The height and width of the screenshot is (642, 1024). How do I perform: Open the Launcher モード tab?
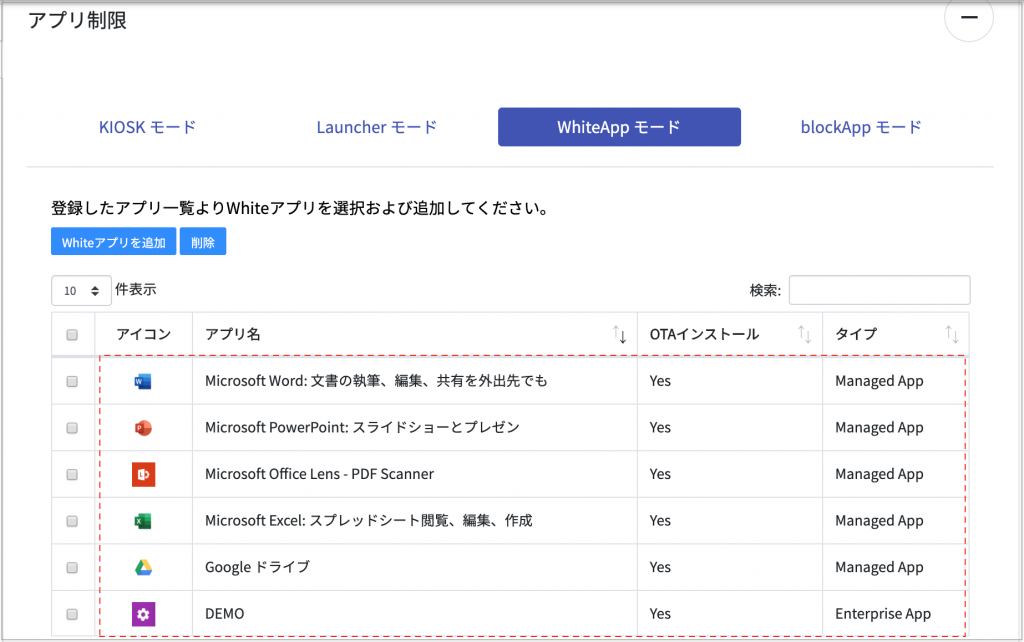click(x=377, y=127)
